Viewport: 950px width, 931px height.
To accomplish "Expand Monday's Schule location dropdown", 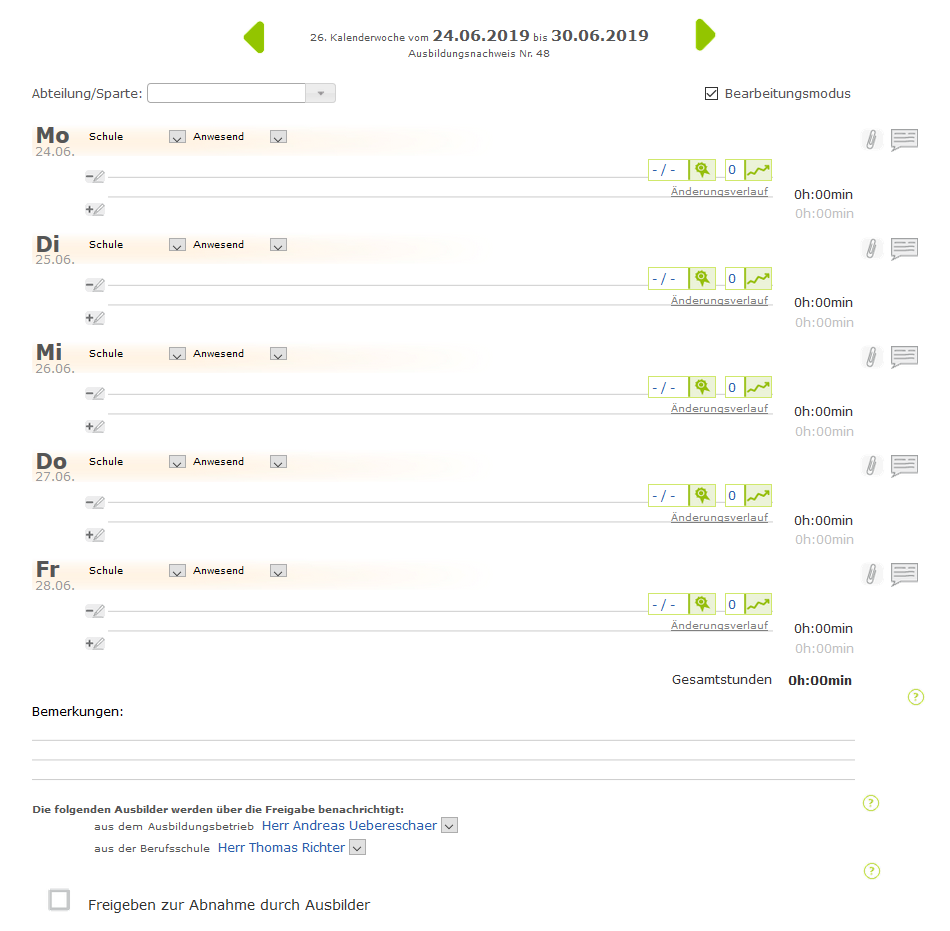I will 177,137.
